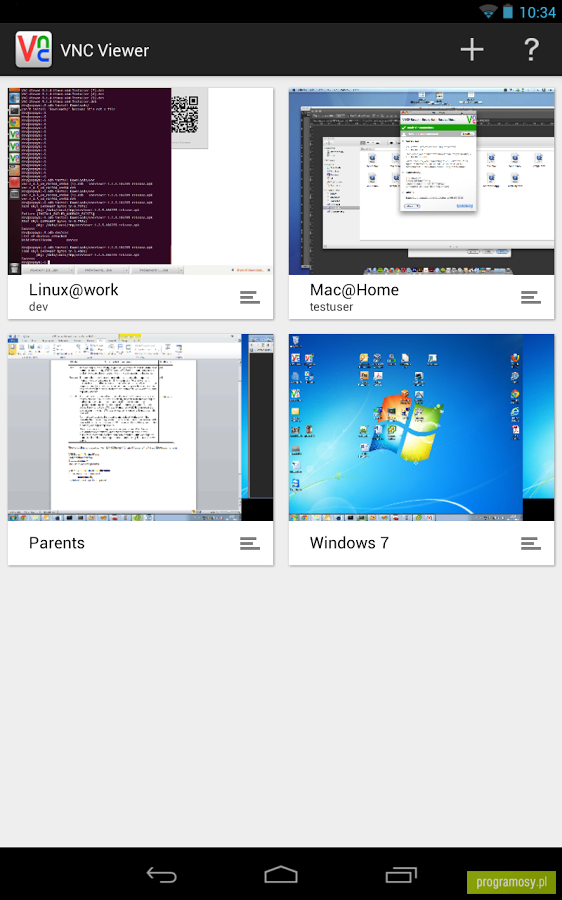This screenshot has height=900, width=562.
Task: Tap the Wi-Fi status icon
Action: (489, 11)
